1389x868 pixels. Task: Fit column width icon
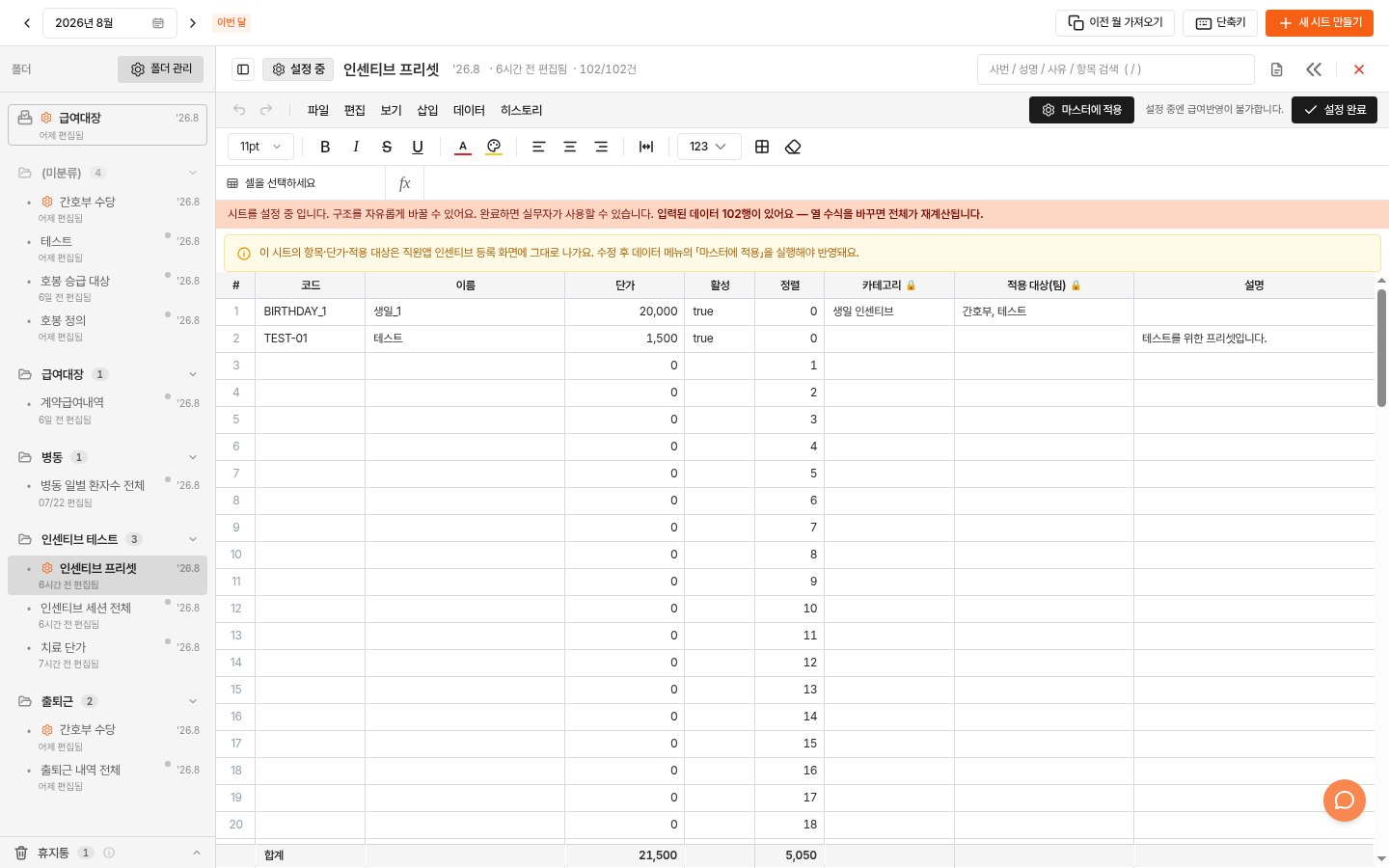tap(646, 147)
